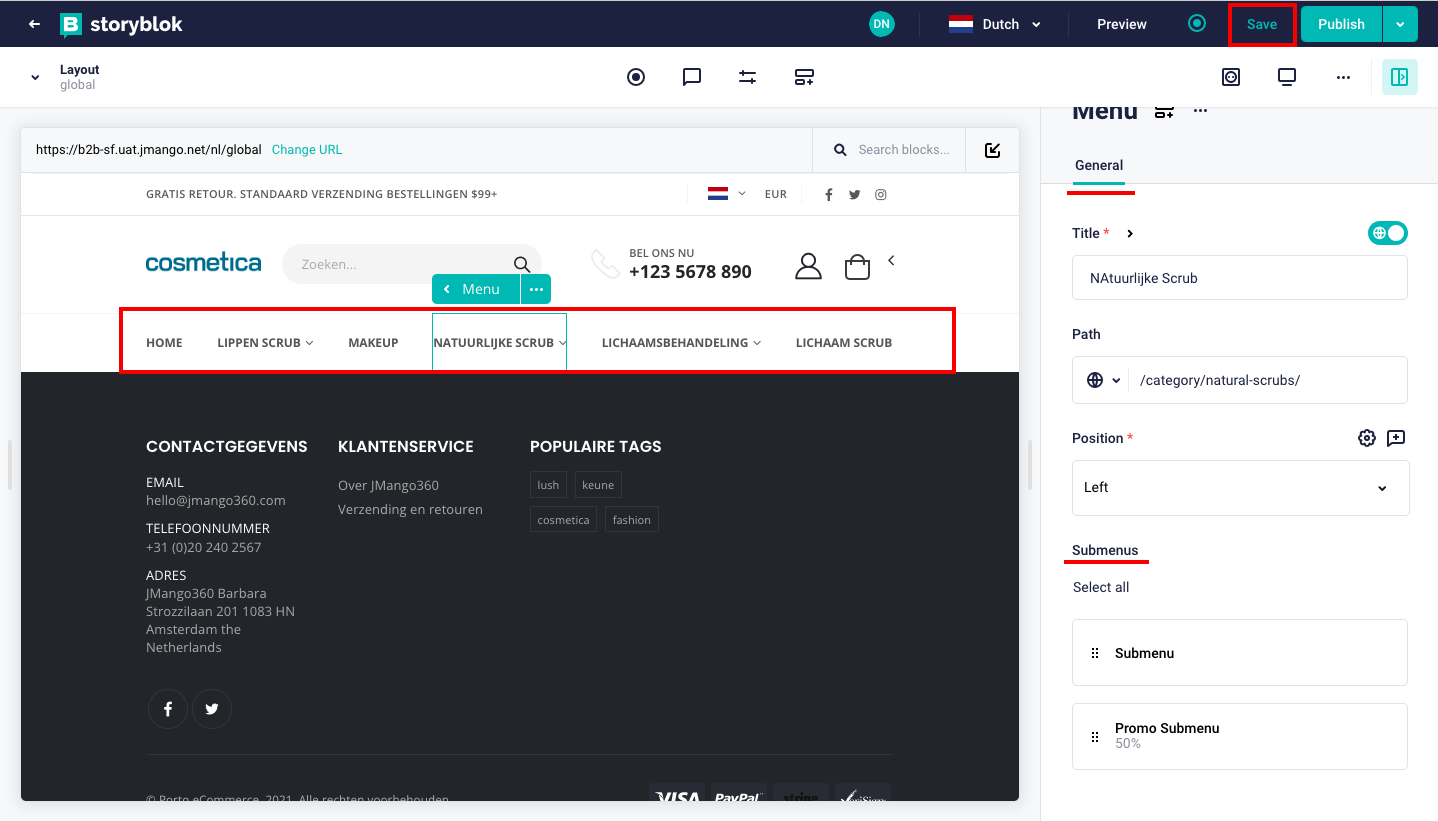Click Select all under Submenus
1438x821 pixels.
click(x=1100, y=587)
